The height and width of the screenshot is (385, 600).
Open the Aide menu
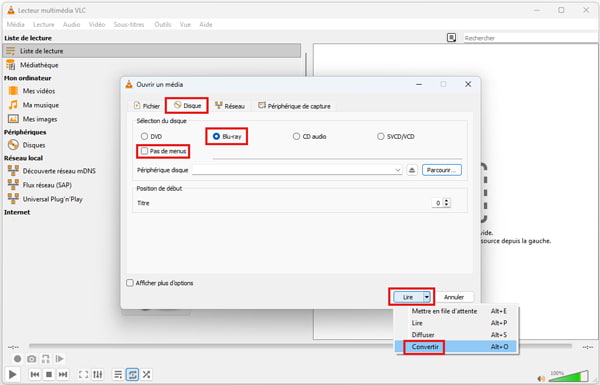(206, 24)
